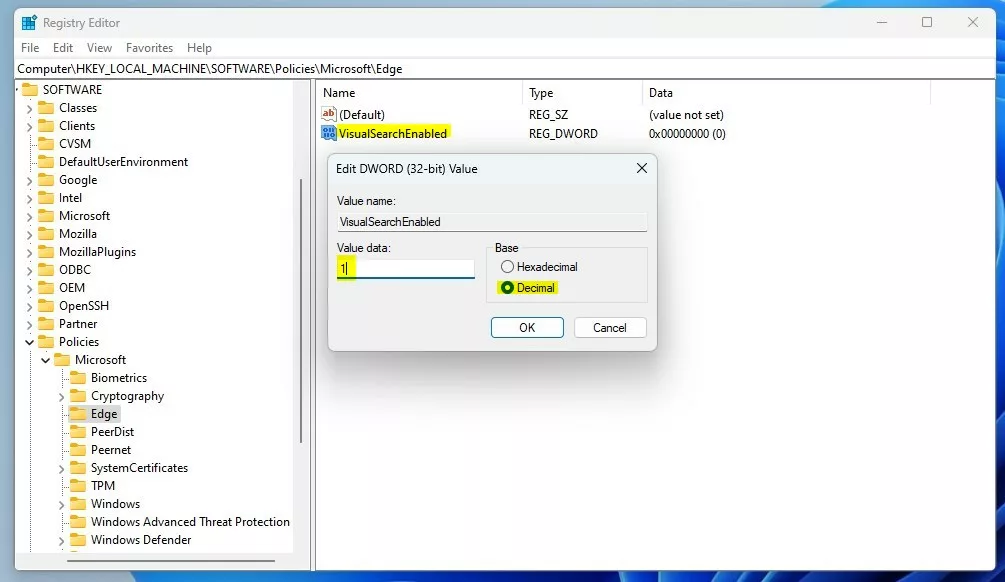Screen dimensions: 1005x582
Task: Click the Value data input field
Action: point(406,268)
